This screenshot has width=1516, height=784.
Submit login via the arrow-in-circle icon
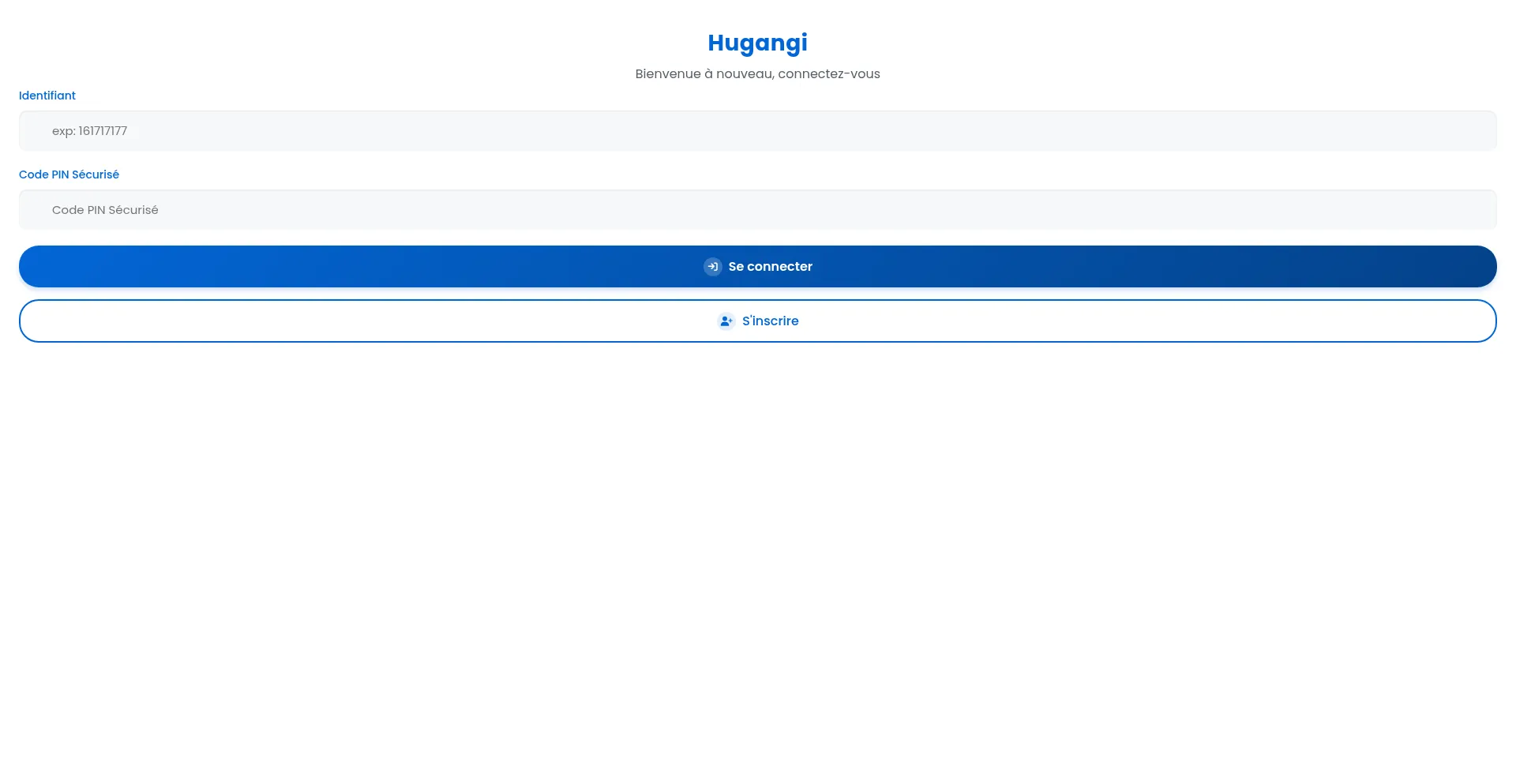(712, 267)
